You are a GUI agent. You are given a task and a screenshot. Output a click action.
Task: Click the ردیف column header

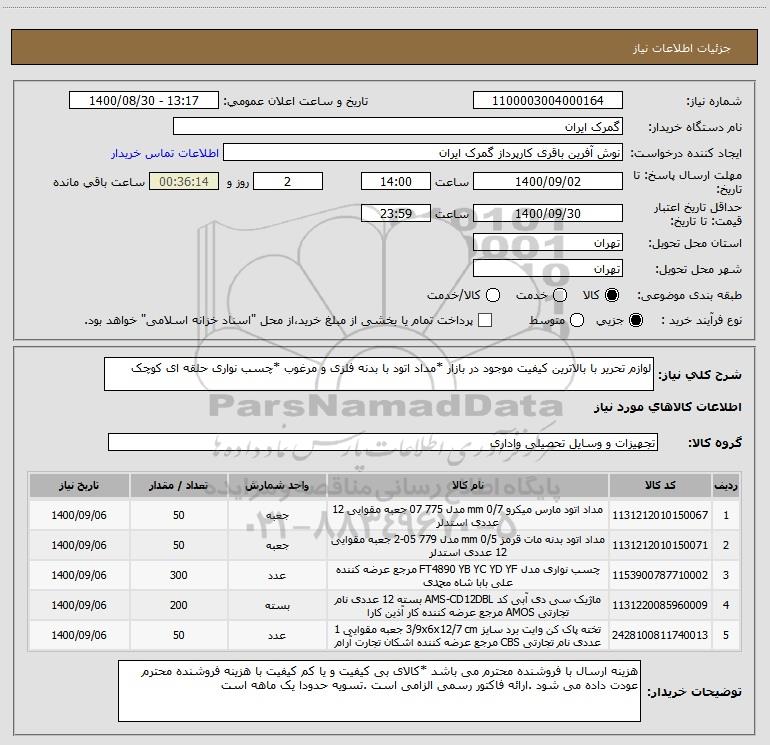pos(726,486)
